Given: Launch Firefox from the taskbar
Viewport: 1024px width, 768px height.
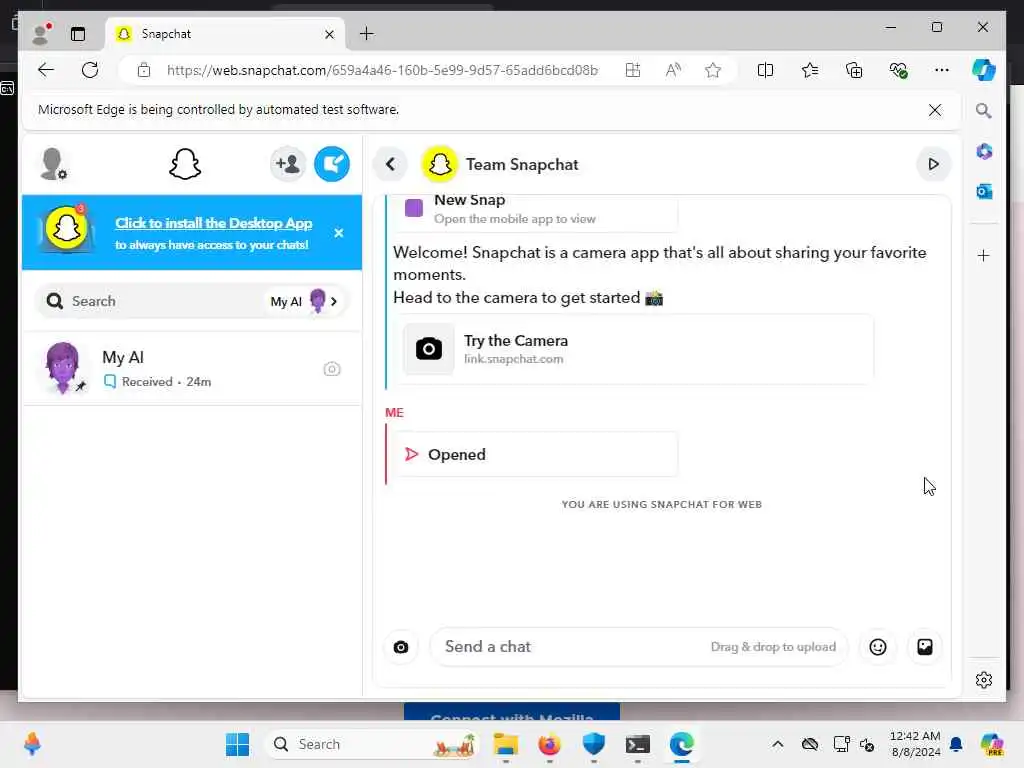Looking at the screenshot, I should 549,744.
